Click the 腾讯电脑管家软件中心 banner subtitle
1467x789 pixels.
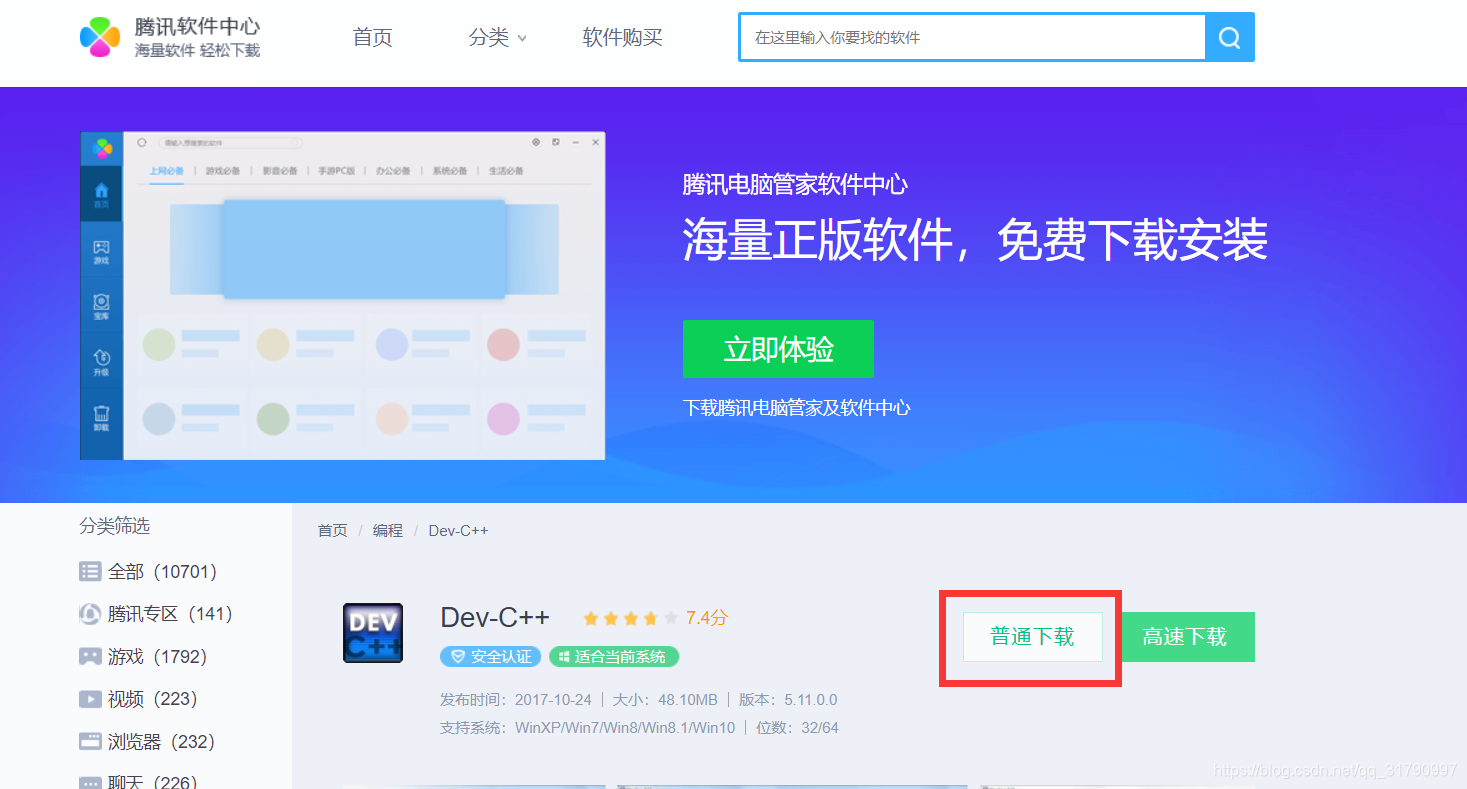pyautogui.click(x=795, y=185)
